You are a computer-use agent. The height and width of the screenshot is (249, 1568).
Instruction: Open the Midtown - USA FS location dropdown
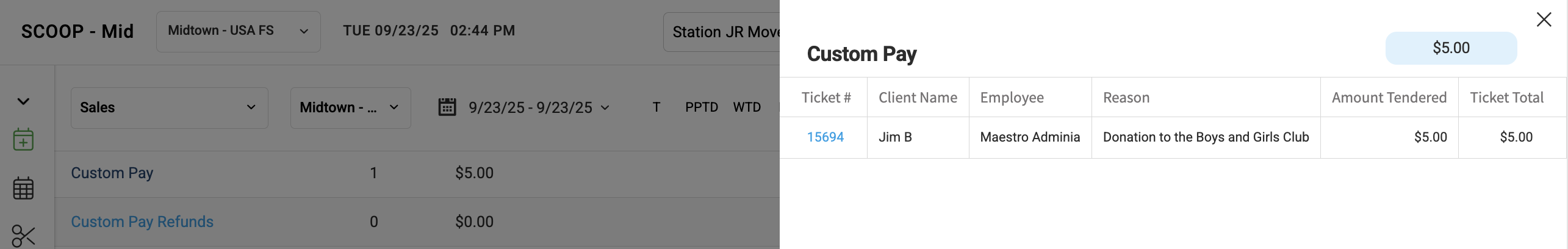pyautogui.click(x=239, y=31)
